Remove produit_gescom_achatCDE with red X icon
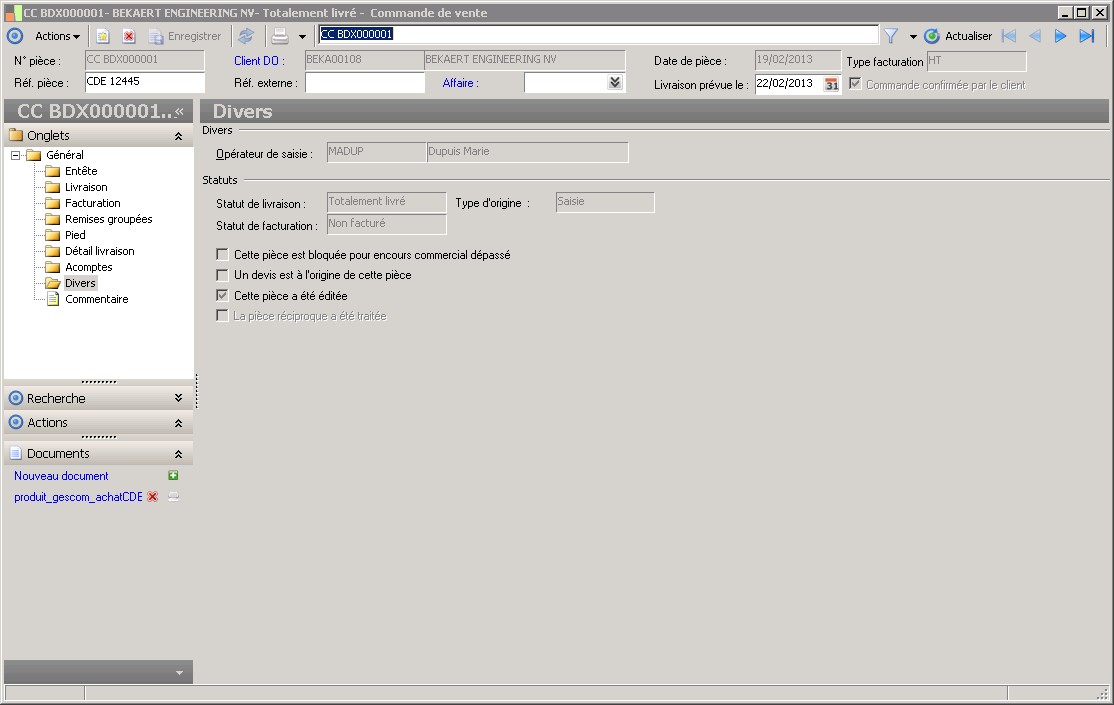The height and width of the screenshot is (705, 1114). [152, 497]
